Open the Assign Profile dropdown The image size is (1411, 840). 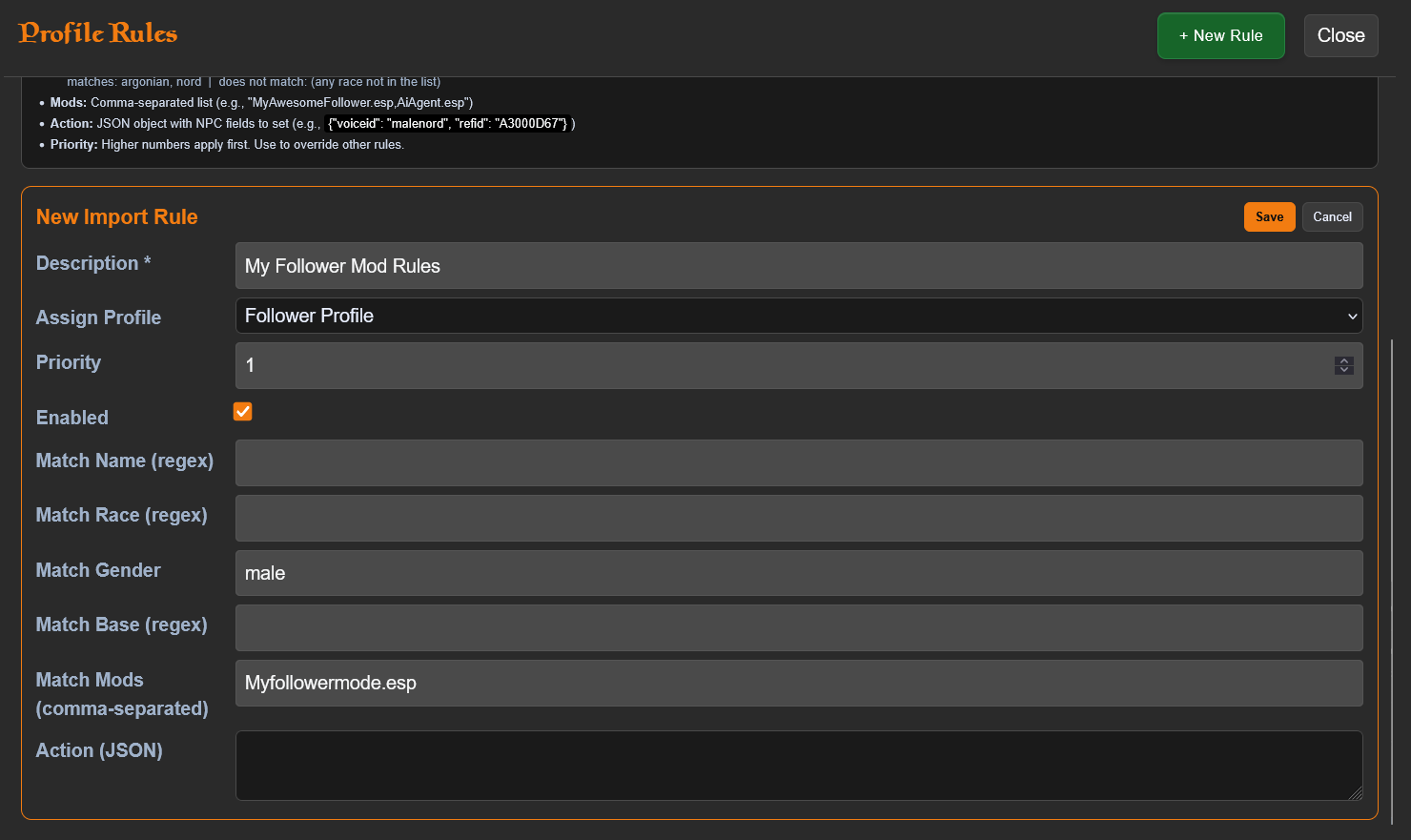click(798, 316)
